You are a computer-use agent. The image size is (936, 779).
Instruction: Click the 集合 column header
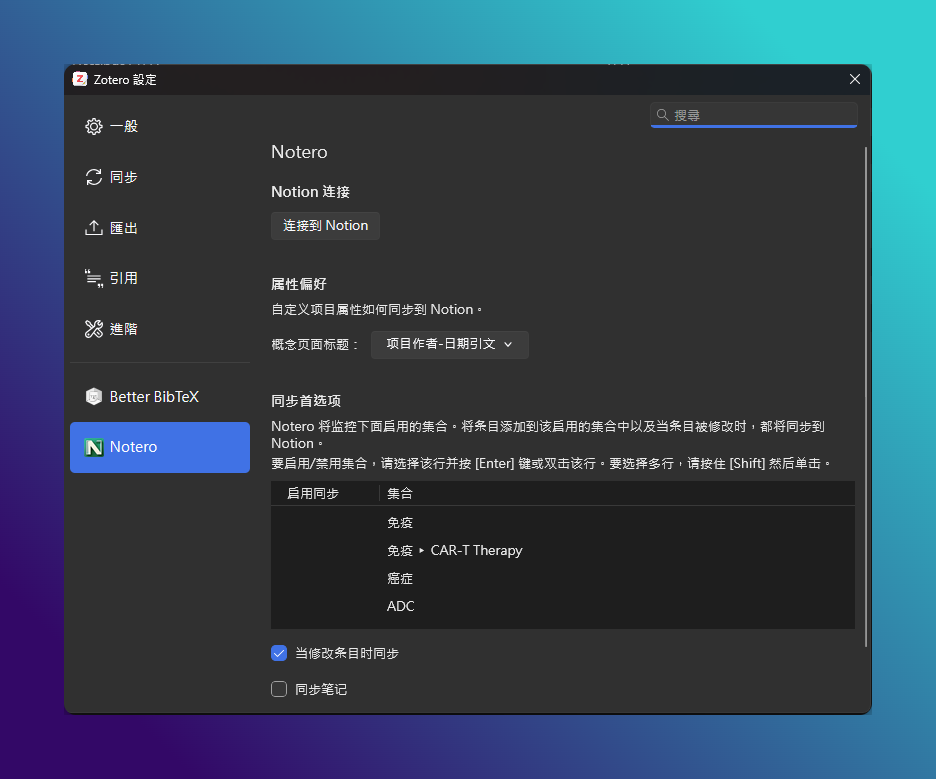pyautogui.click(x=617, y=494)
